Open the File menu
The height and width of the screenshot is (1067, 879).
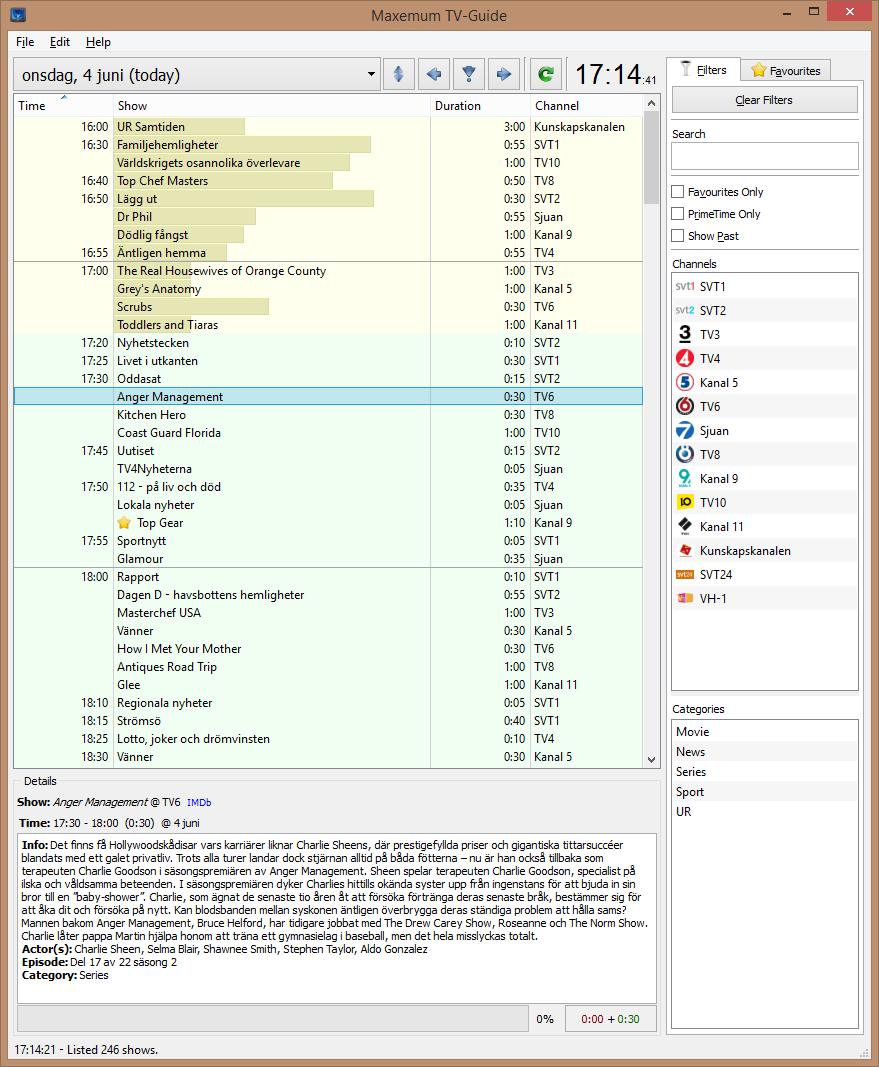[25, 42]
